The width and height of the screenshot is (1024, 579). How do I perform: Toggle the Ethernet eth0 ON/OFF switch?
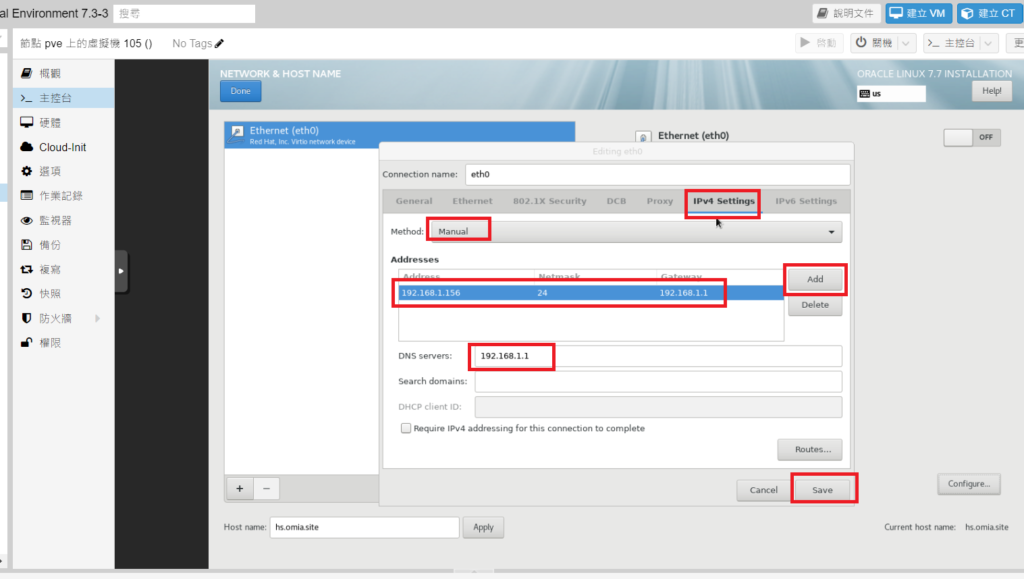(x=971, y=138)
